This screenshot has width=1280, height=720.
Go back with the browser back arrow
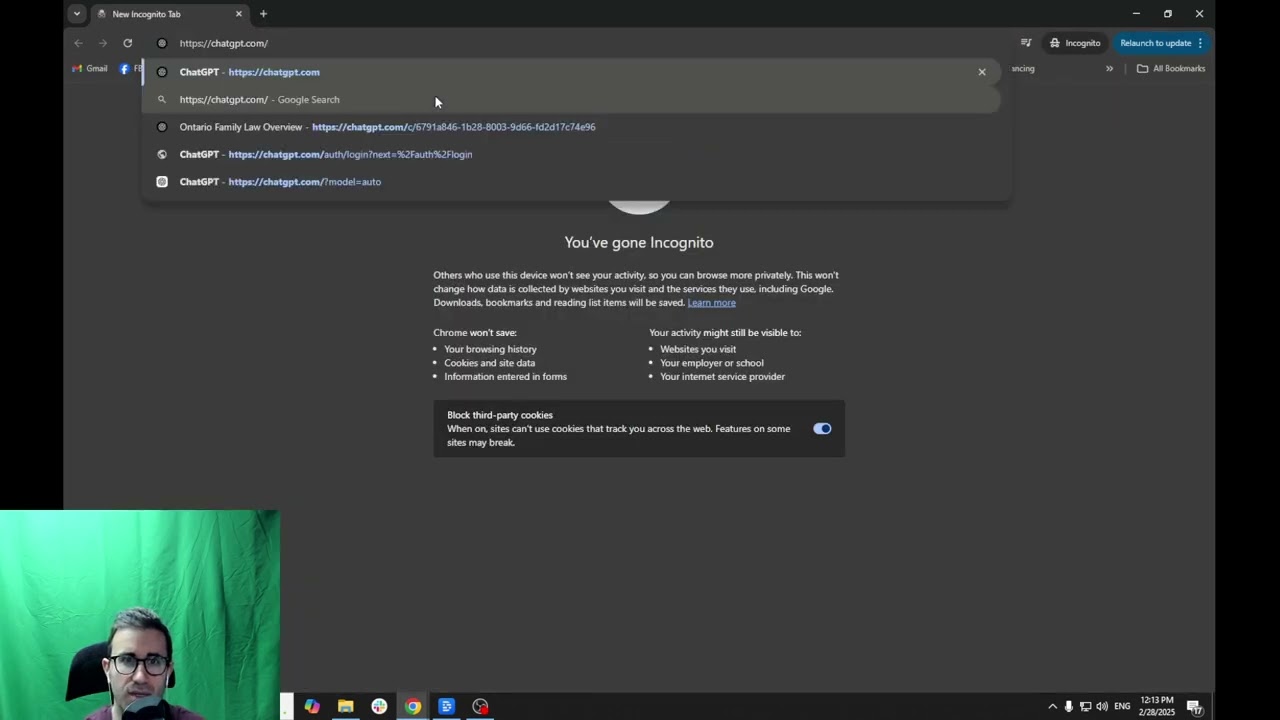(78, 43)
